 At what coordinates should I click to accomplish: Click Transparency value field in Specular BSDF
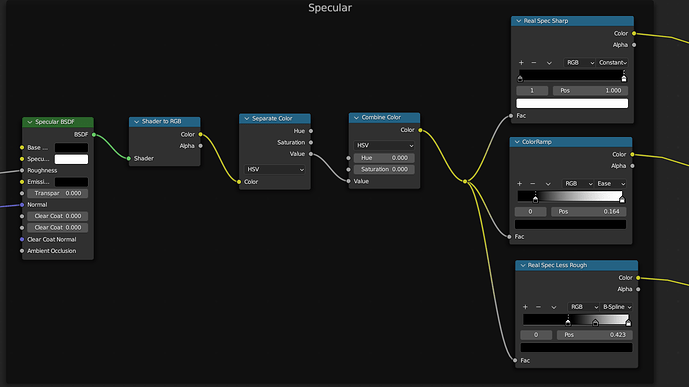58,193
